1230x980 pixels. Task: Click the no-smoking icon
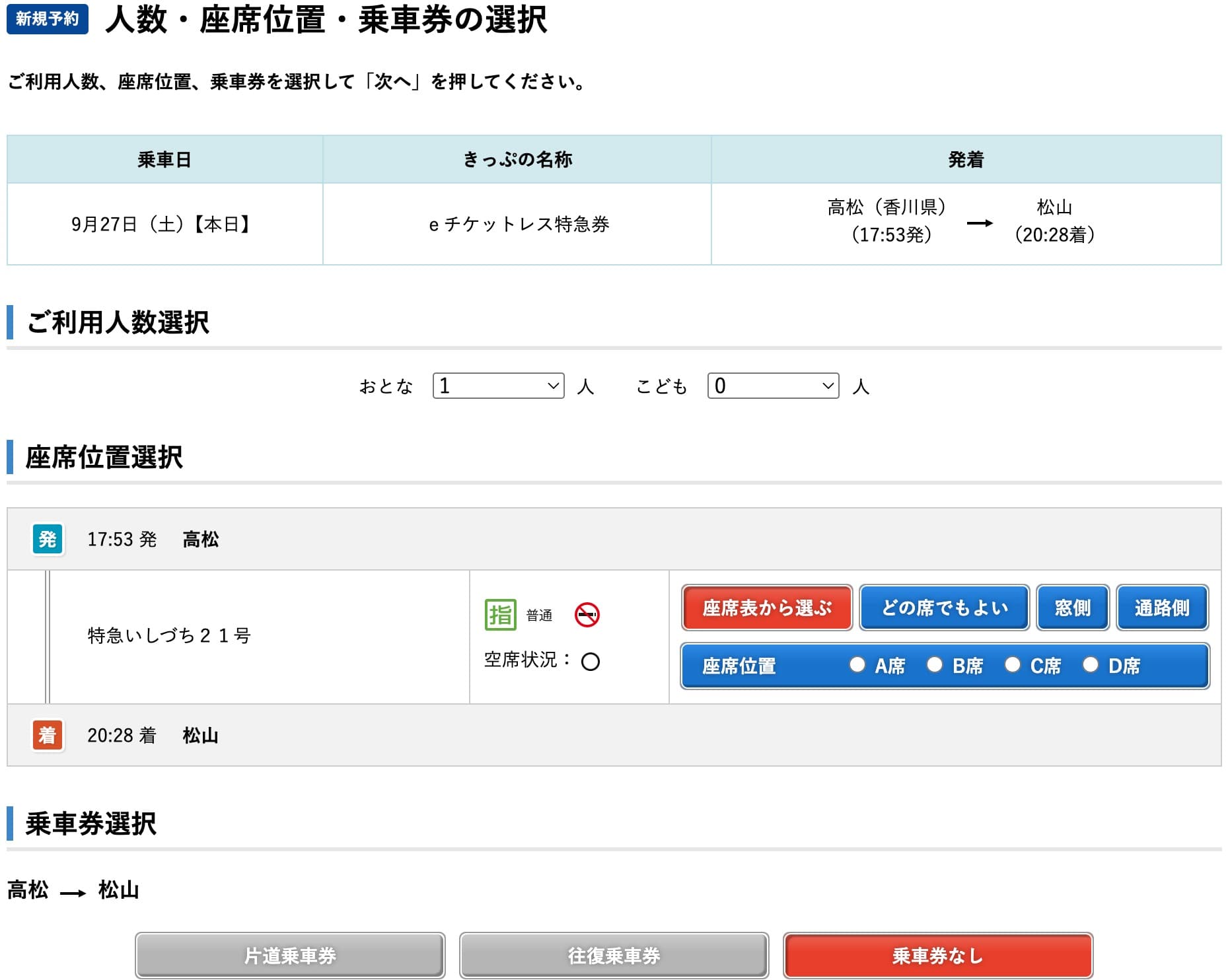coord(587,615)
